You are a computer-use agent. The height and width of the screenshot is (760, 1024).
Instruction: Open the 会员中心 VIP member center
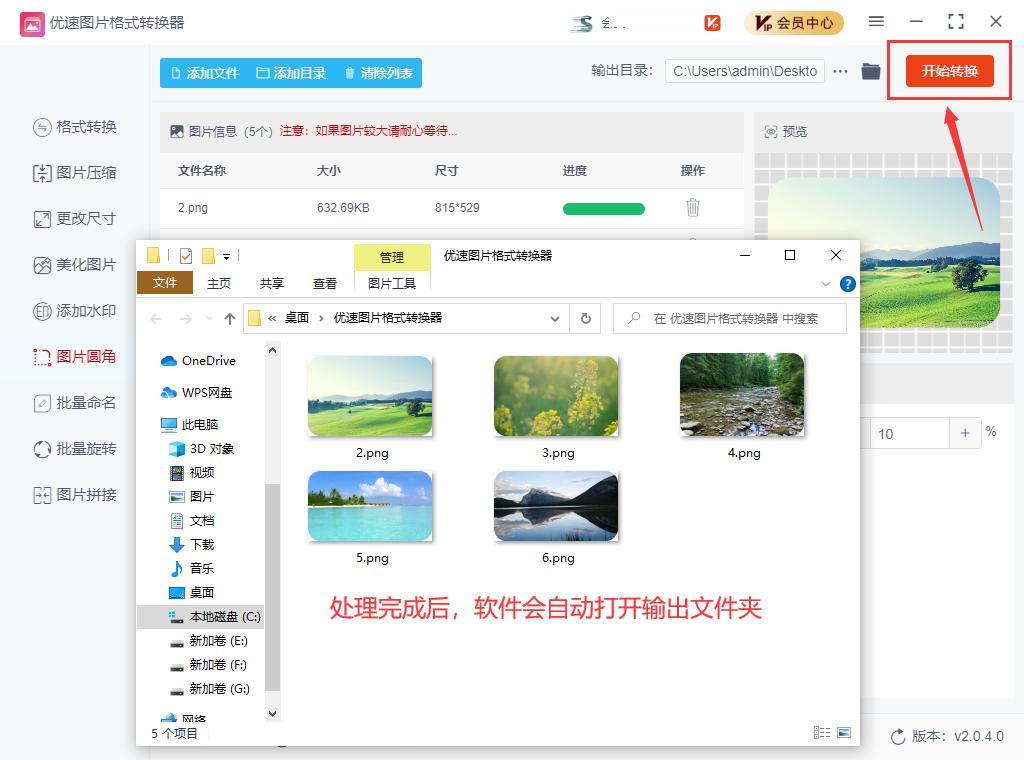[x=794, y=23]
